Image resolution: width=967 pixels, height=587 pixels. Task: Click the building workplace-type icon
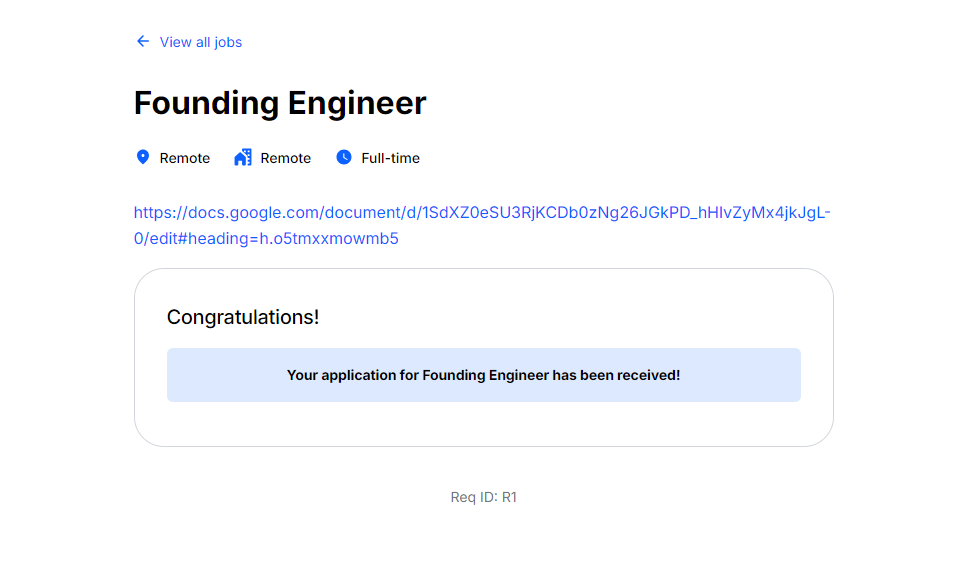[243, 158]
